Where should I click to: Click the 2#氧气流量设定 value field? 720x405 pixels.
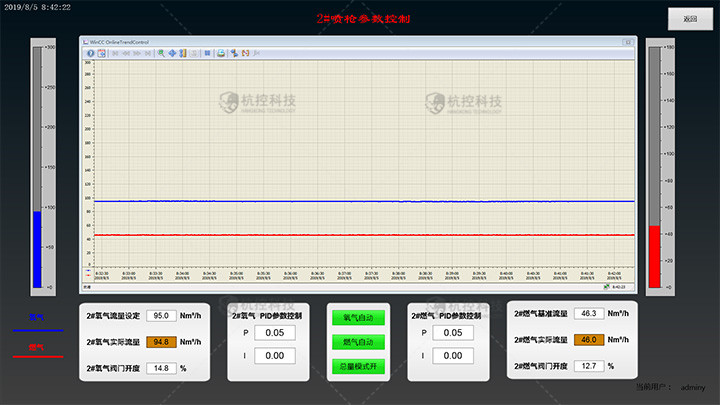point(160,316)
